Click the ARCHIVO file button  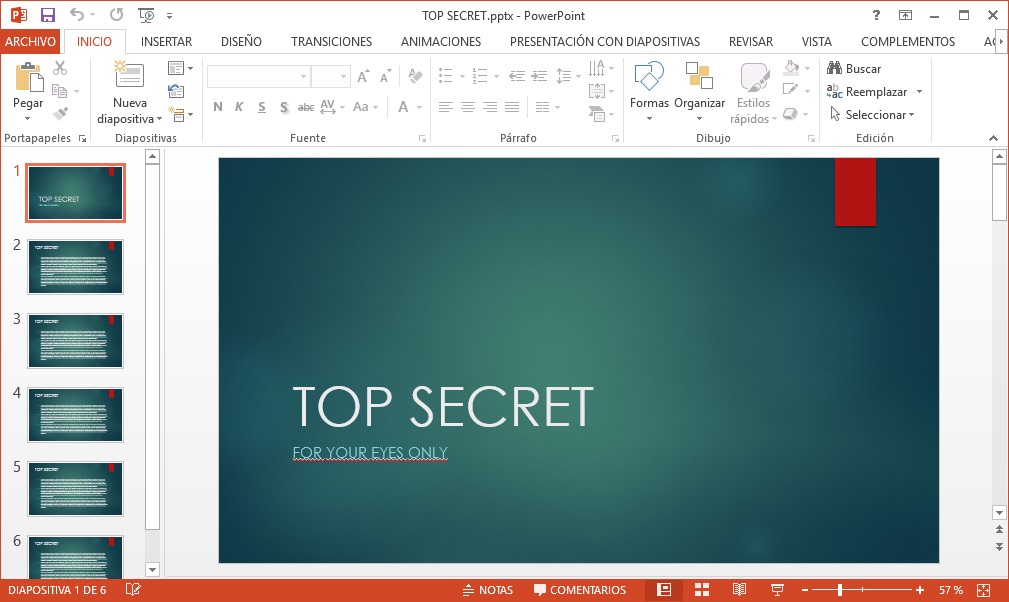(x=31, y=42)
